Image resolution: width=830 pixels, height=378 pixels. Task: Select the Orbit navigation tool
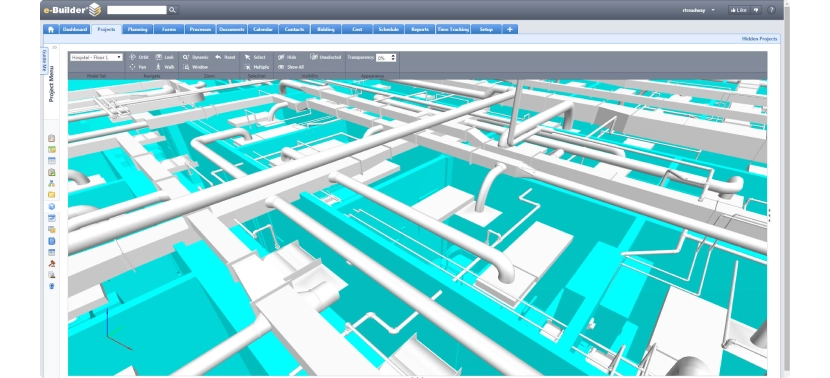(139, 57)
